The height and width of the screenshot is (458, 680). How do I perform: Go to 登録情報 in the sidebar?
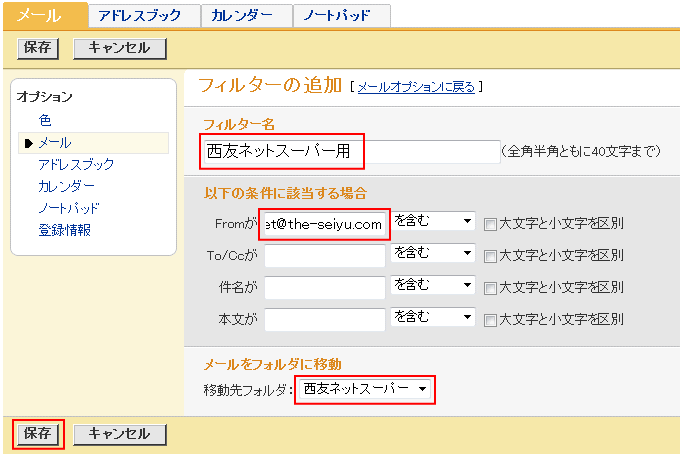coord(64,230)
